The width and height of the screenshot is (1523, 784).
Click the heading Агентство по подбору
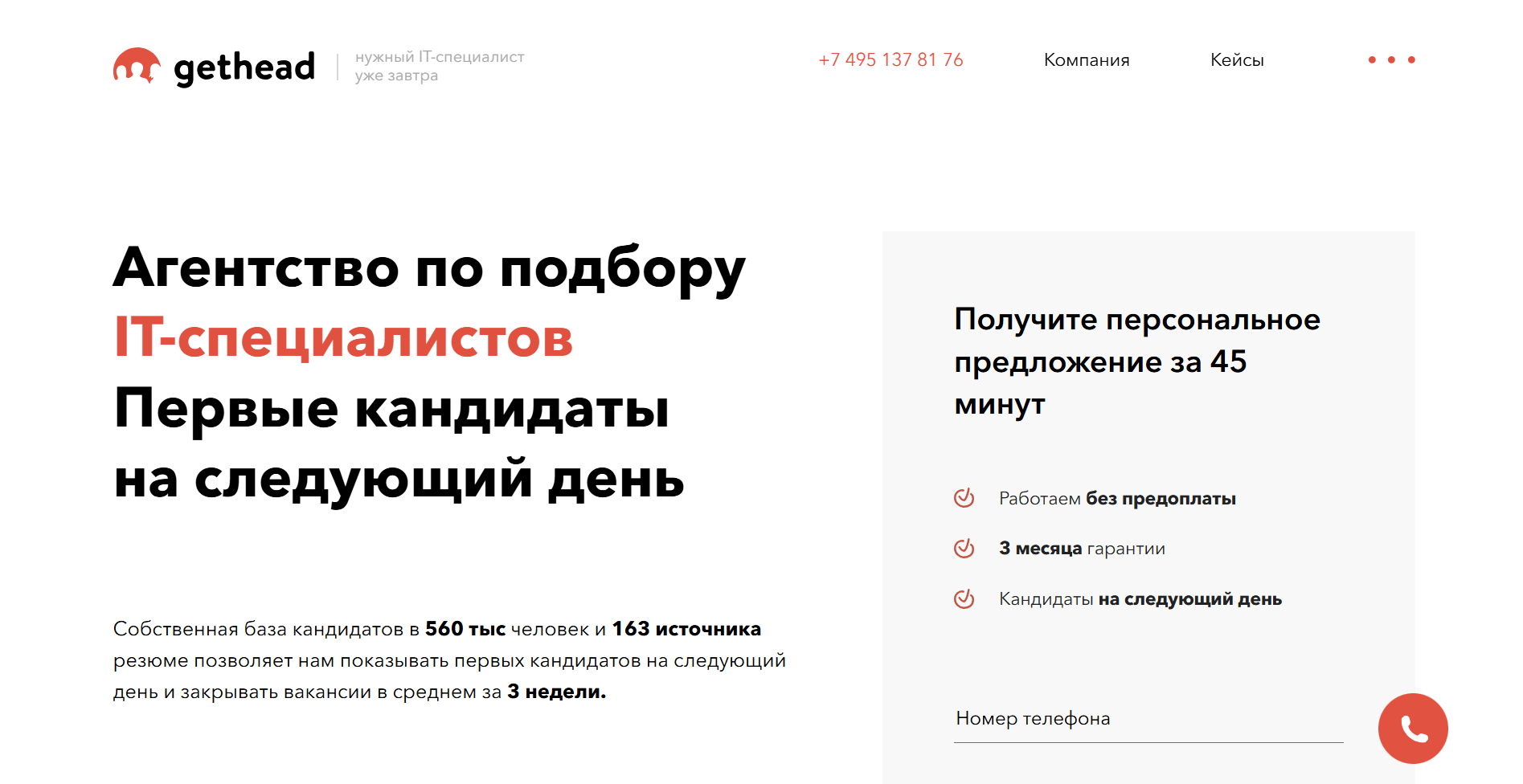pyautogui.click(x=429, y=268)
